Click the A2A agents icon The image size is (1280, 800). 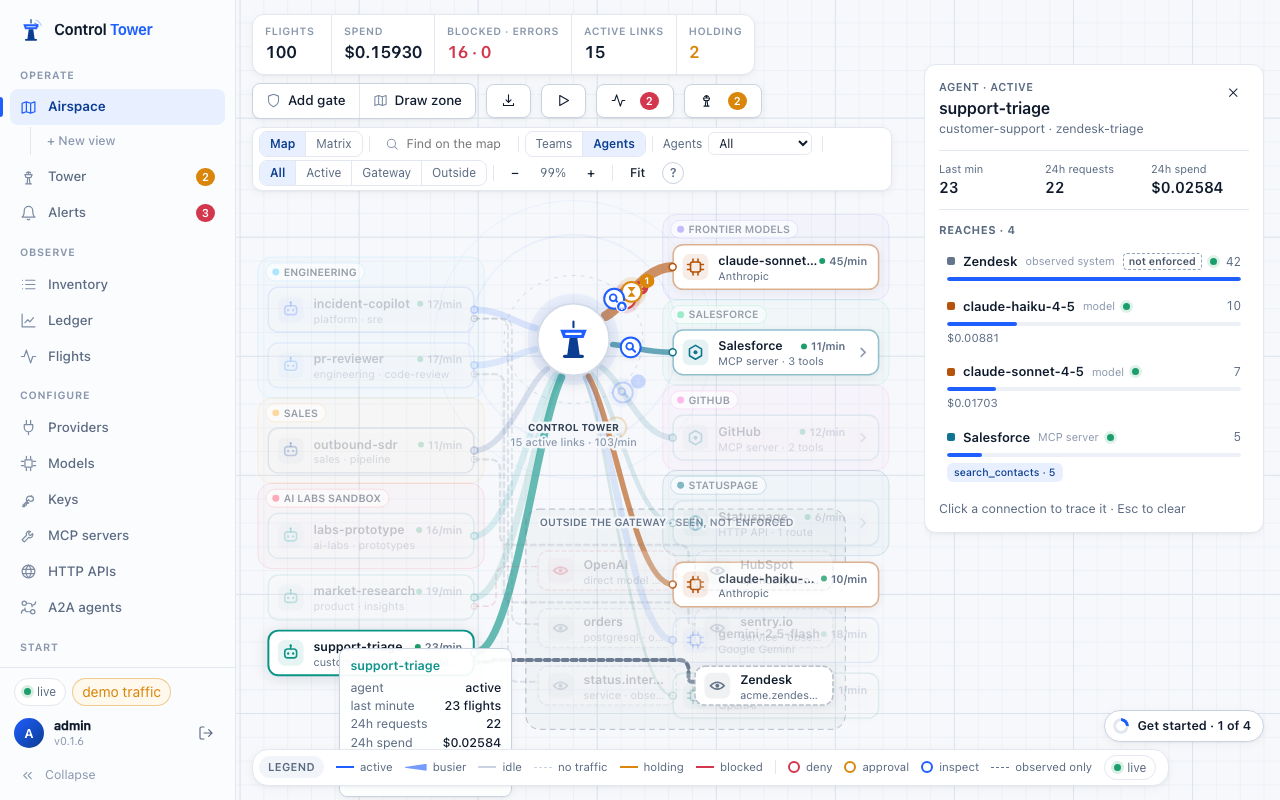(29, 608)
